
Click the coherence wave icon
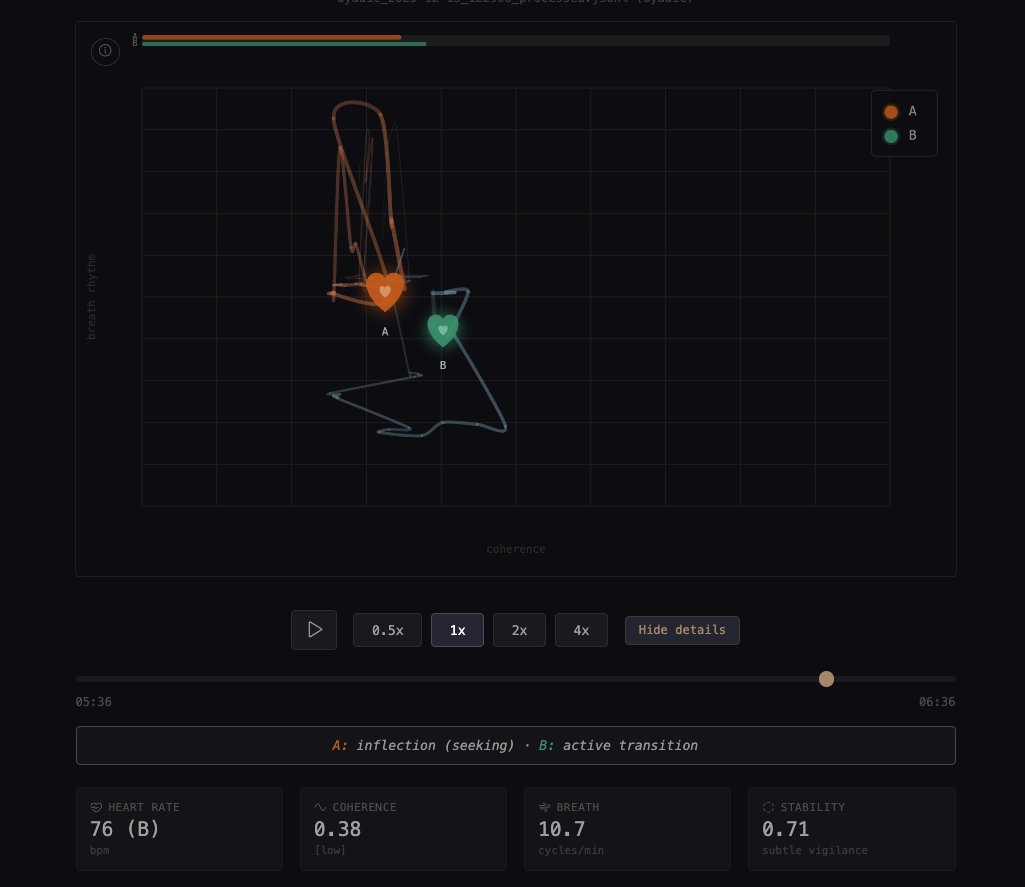(320, 807)
